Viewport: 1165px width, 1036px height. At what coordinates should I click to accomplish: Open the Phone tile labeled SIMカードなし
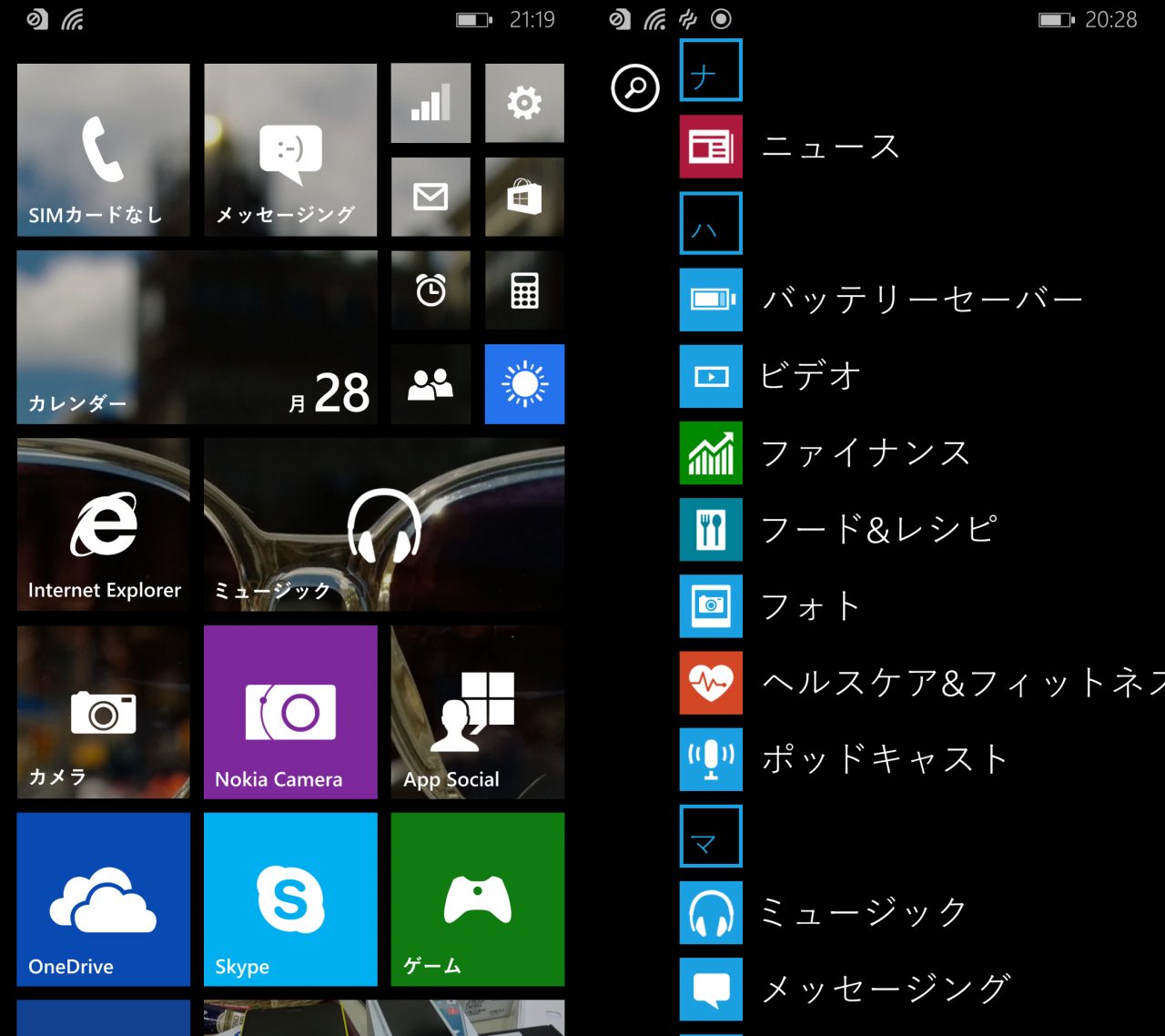click(x=103, y=150)
